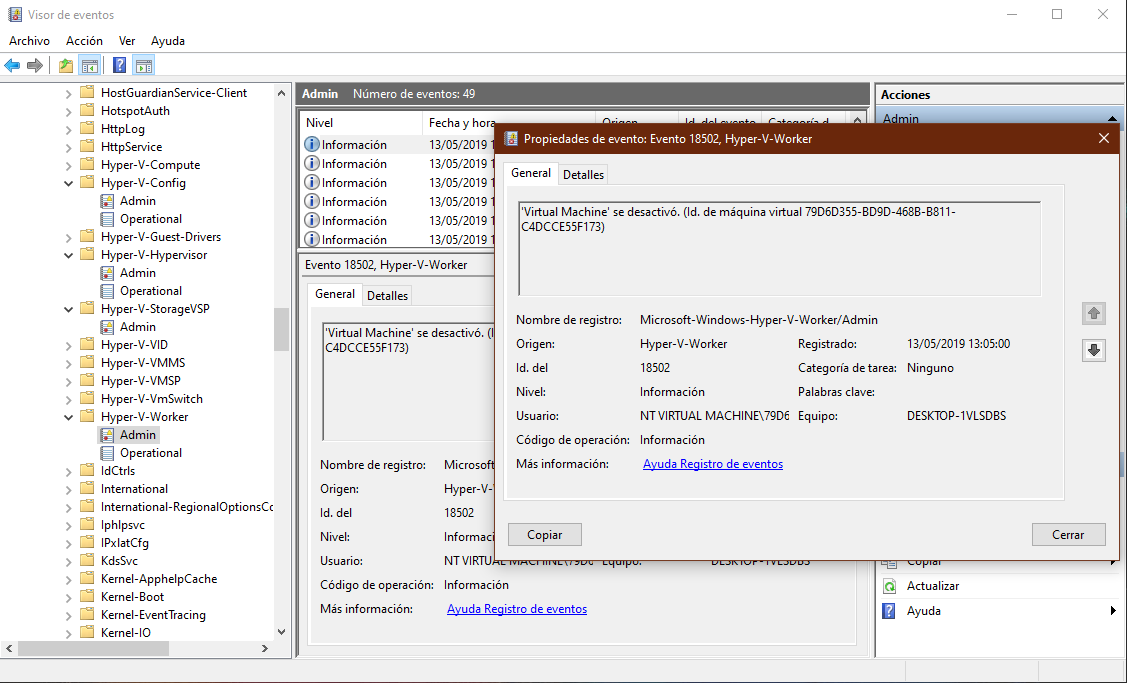Image resolution: width=1127 pixels, height=683 pixels.
Task: Click the Copiar button in dialog
Action: (545, 535)
